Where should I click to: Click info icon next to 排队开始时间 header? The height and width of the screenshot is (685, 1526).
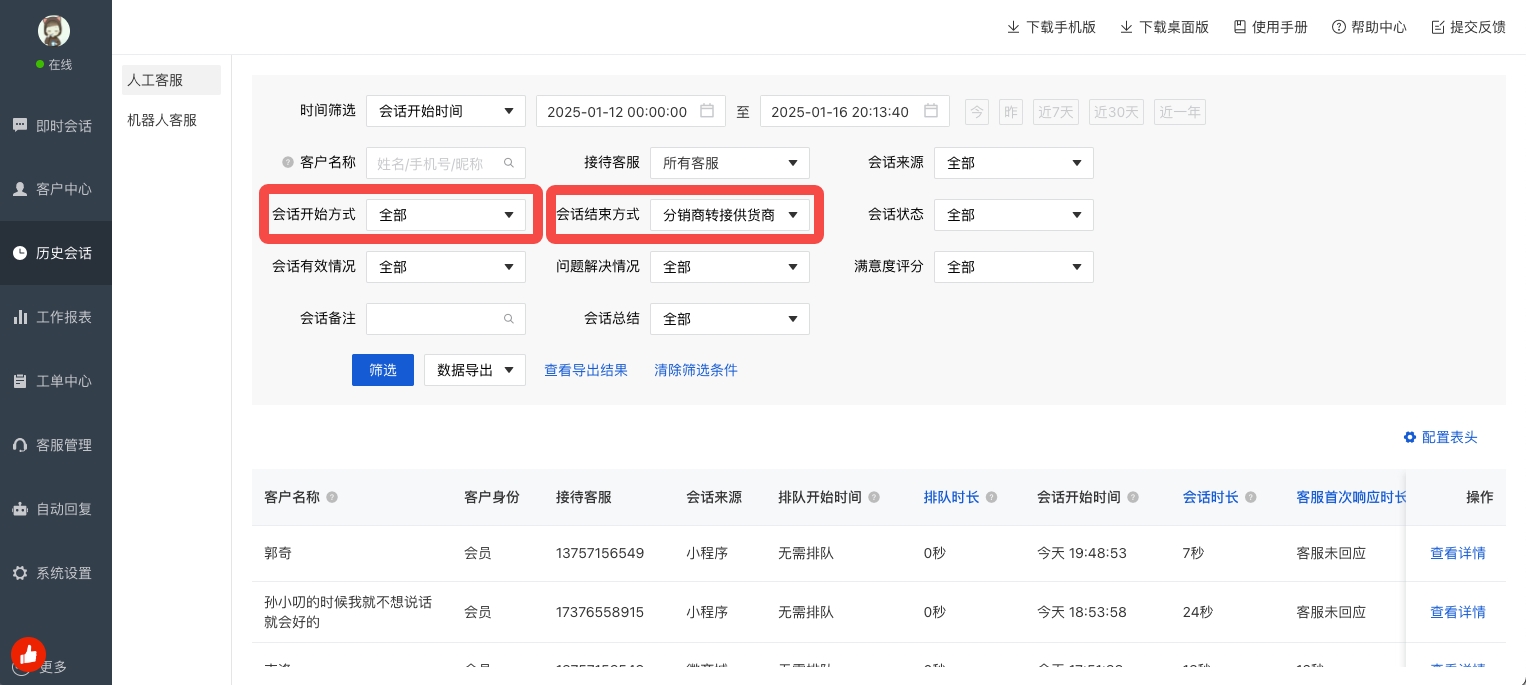point(874,497)
